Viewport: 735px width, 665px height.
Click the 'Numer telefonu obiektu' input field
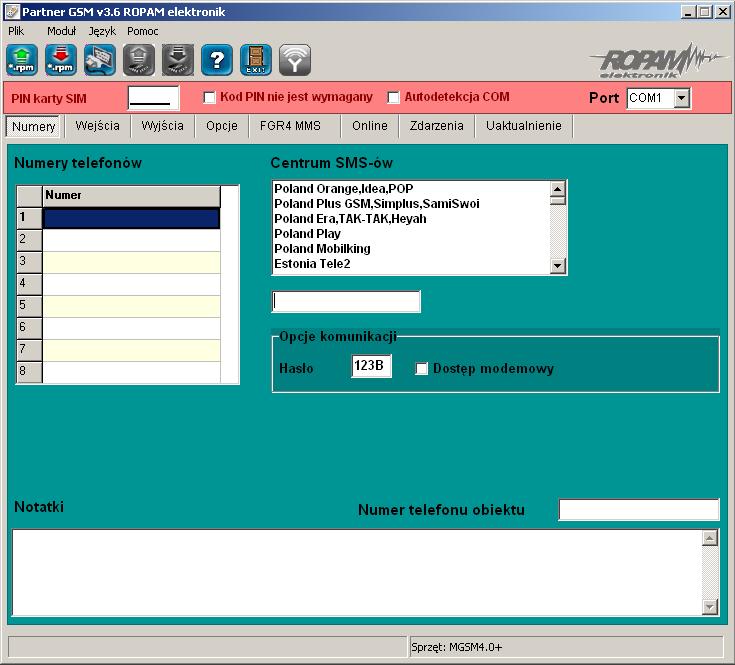click(639, 510)
